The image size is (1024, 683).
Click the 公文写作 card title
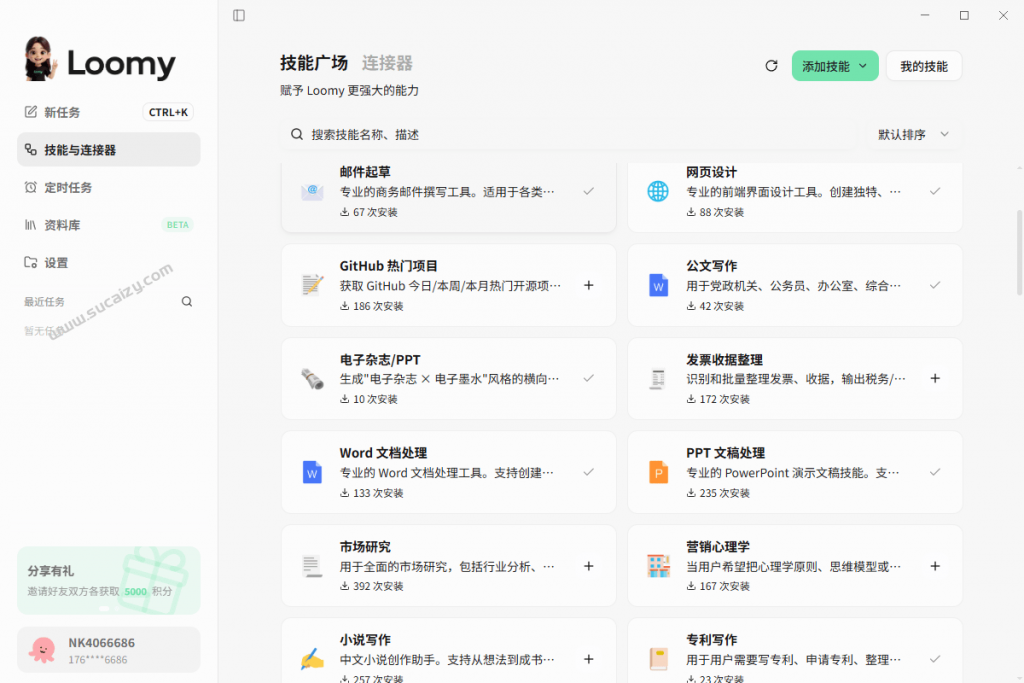coord(711,266)
